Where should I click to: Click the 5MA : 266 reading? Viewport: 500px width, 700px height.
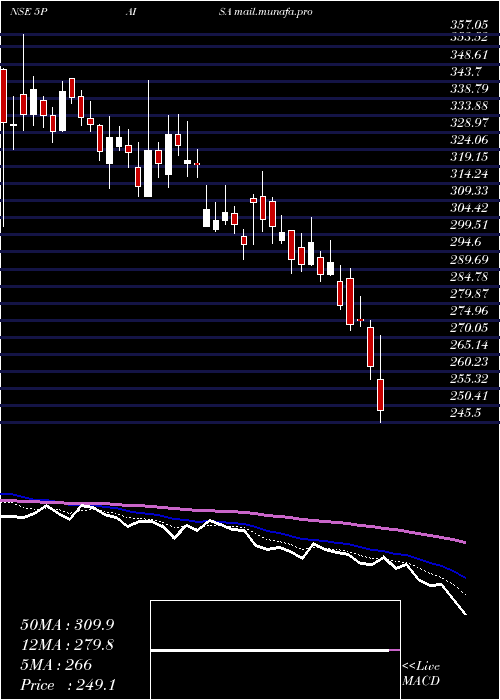(56, 665)
